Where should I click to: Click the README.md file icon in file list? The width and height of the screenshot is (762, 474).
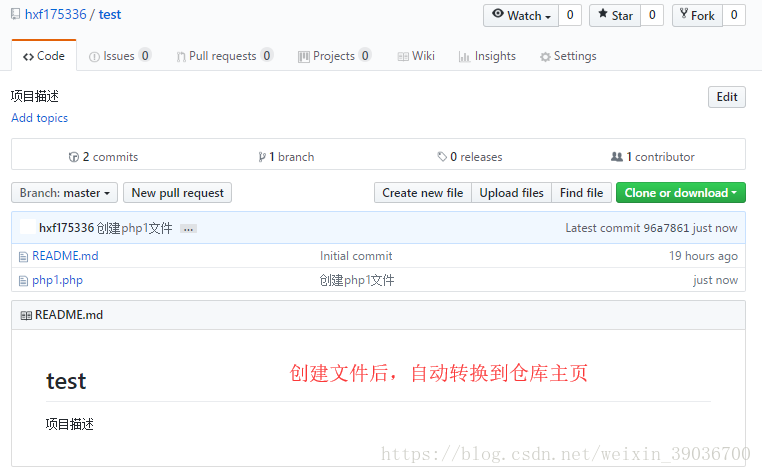[x=23, y=257]
